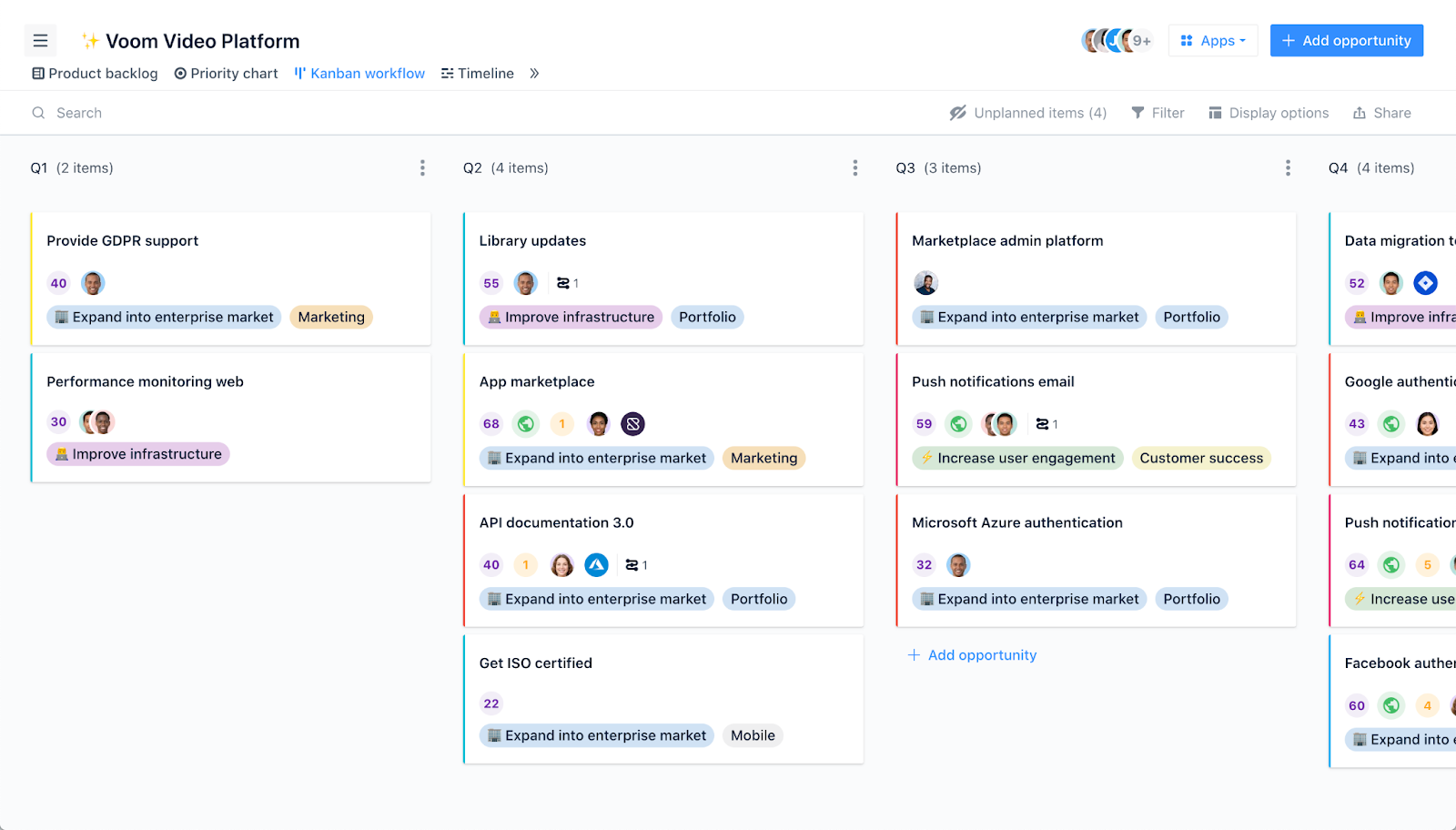1456x830 pixels.
Task: Switch to Priority chart view
Action: (226, 74)
